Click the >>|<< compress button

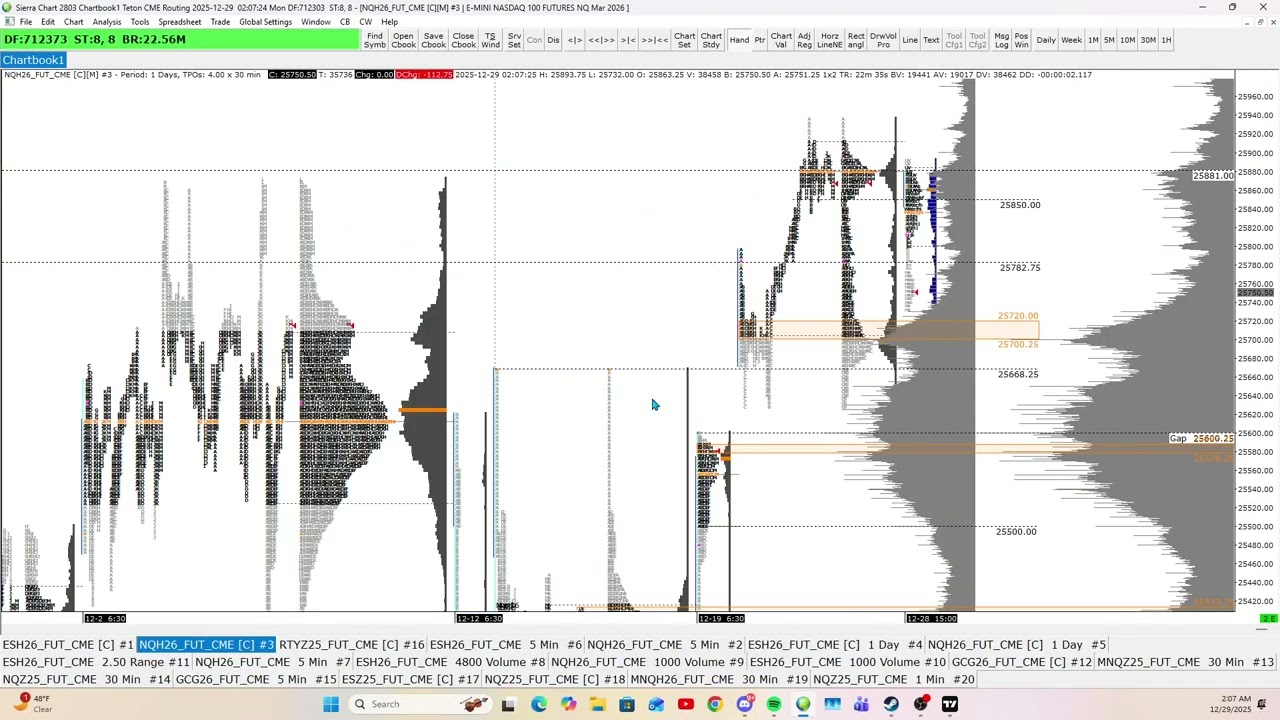[x=654, y=40]
